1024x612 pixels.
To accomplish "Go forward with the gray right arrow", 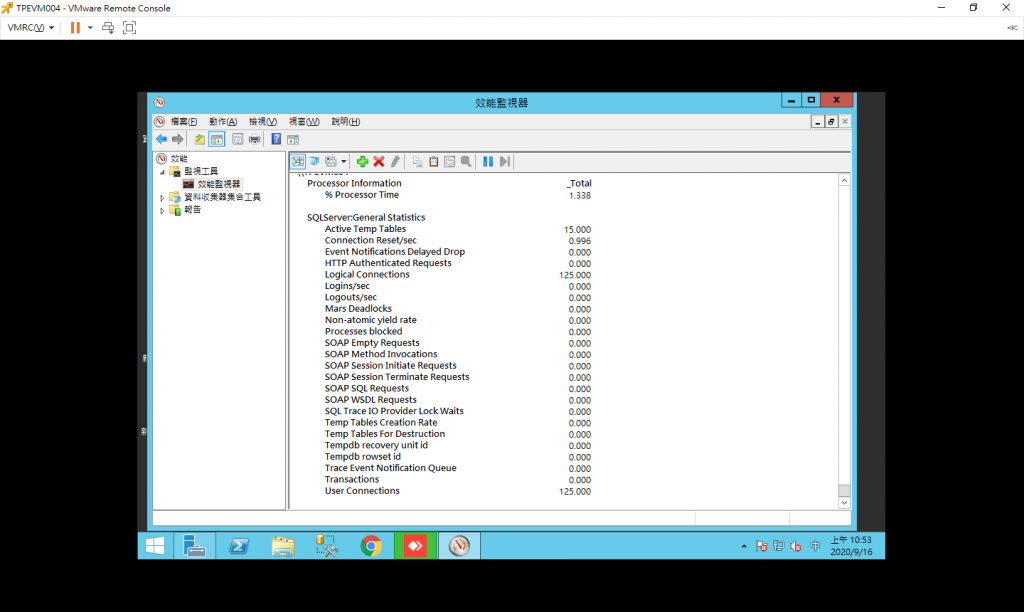I will coord(178,139).
